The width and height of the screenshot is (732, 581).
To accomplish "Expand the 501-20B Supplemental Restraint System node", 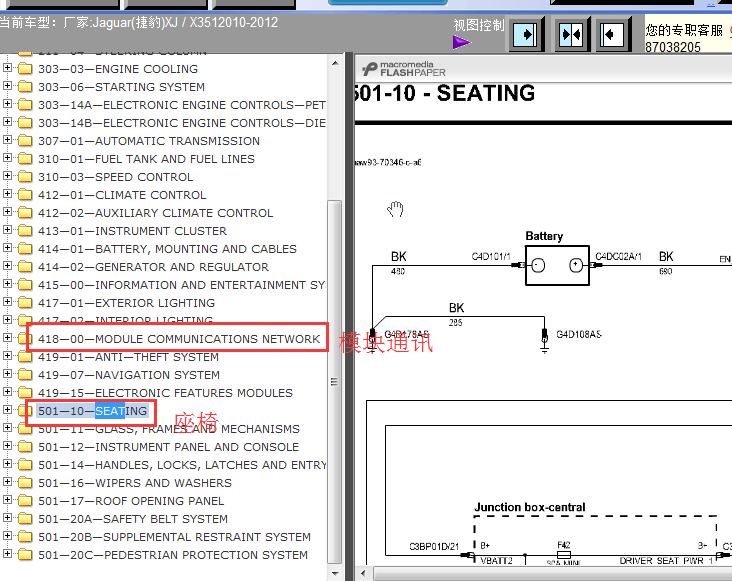I will tap(7, 535).
